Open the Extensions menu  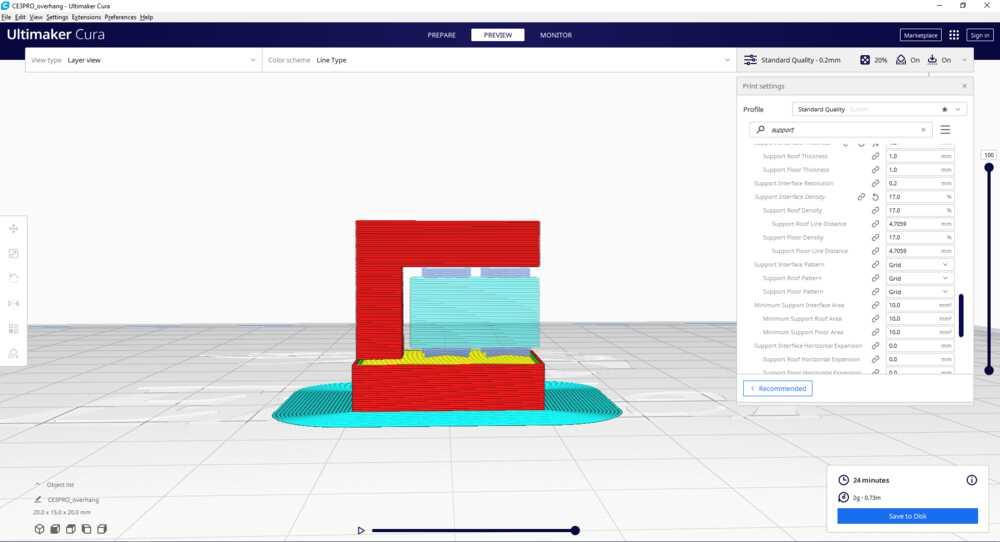click(x=86, y=17)
